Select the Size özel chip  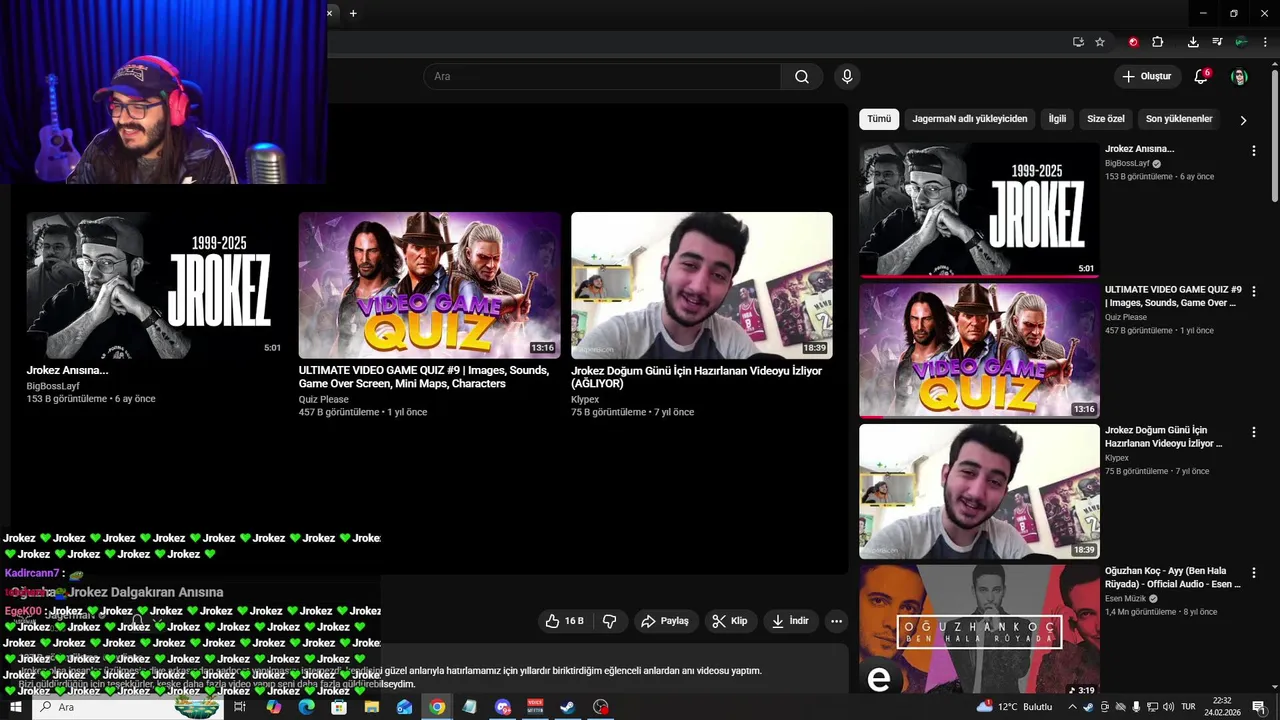[x=1106, y=119]
